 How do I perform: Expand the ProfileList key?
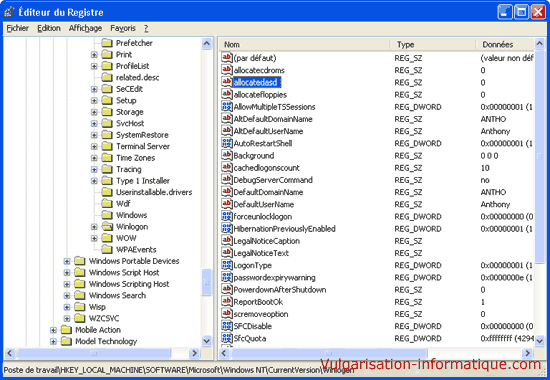click(94, 66)
